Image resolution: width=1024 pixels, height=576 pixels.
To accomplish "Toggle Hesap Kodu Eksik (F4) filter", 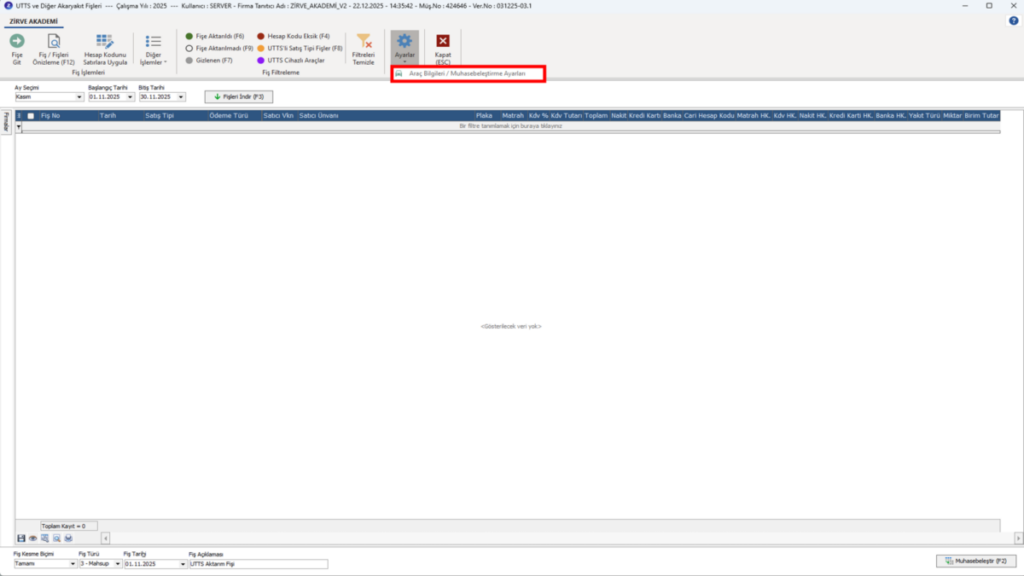I will pos(293,37).
